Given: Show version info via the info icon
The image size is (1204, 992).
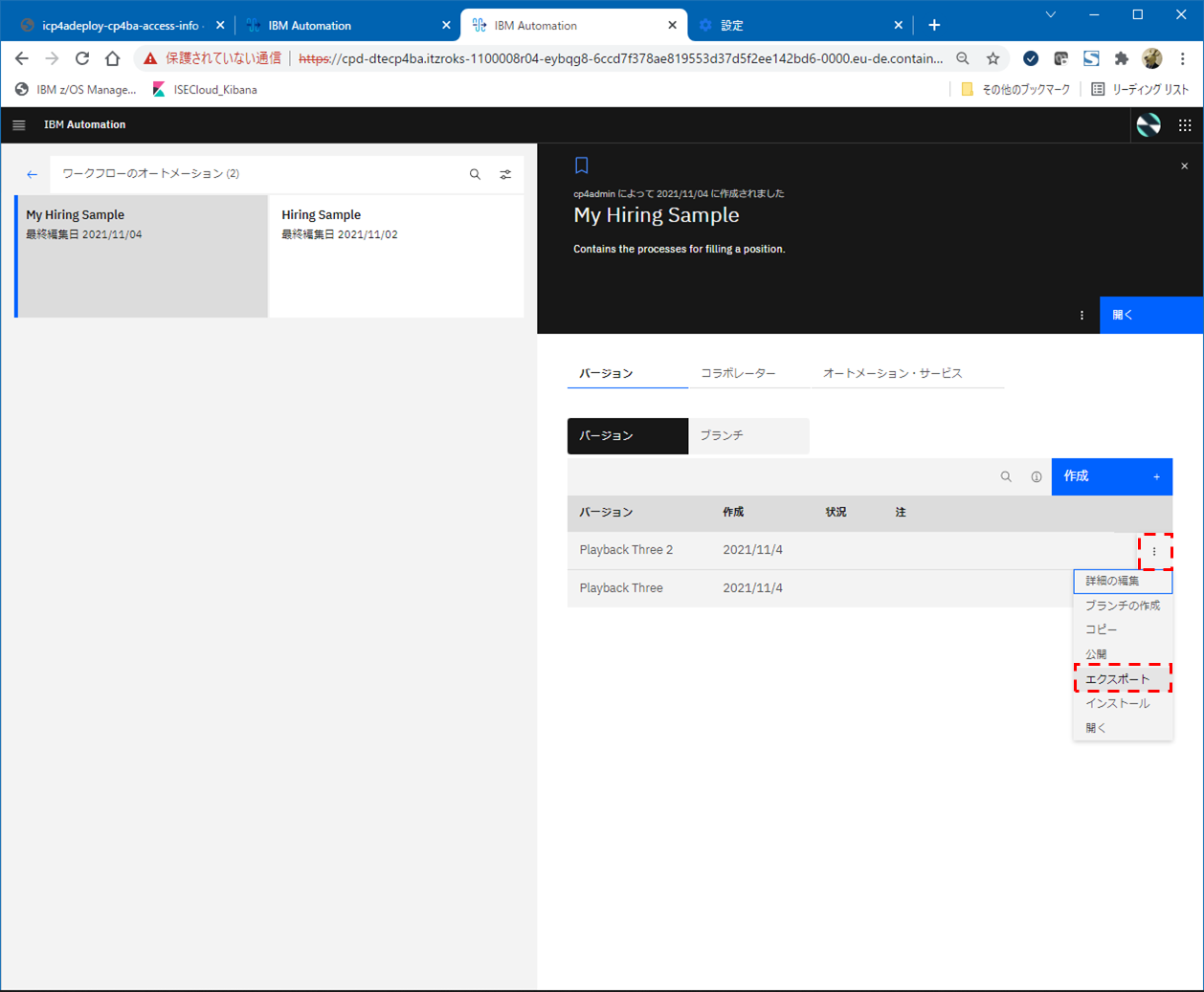Looking at the screenshot, I should (1037, 476).
